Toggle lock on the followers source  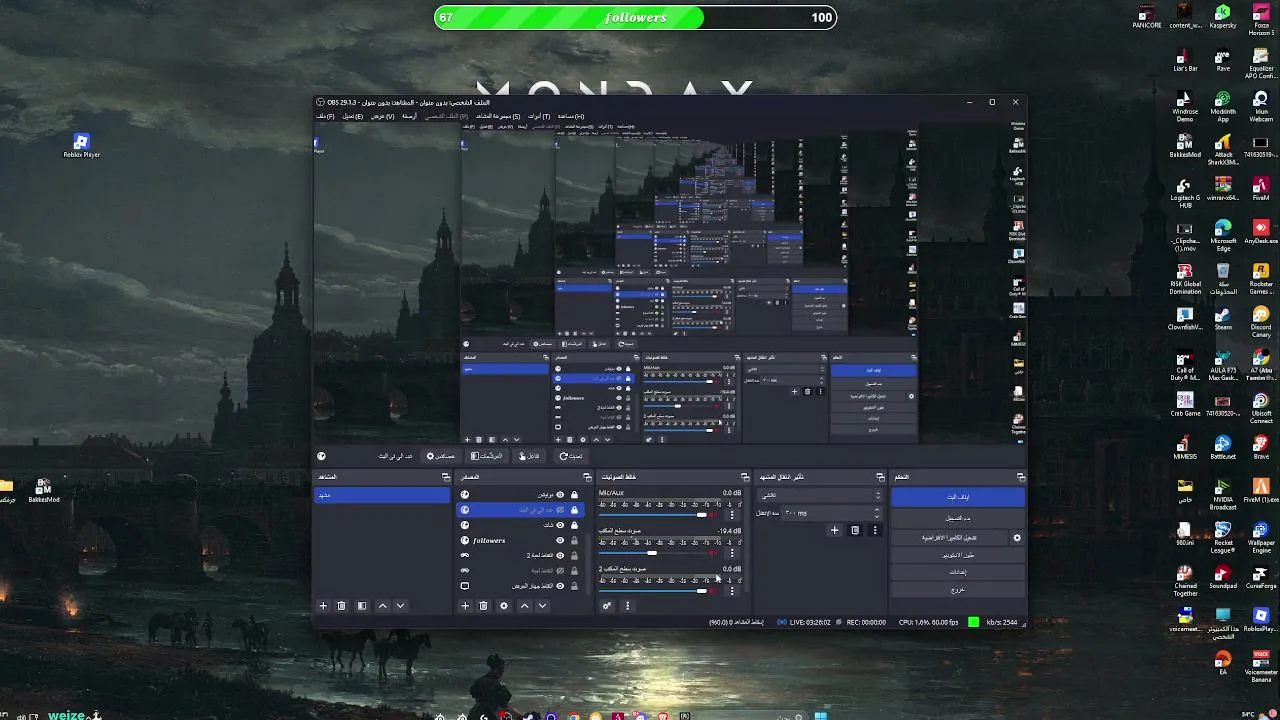point(574,540)
